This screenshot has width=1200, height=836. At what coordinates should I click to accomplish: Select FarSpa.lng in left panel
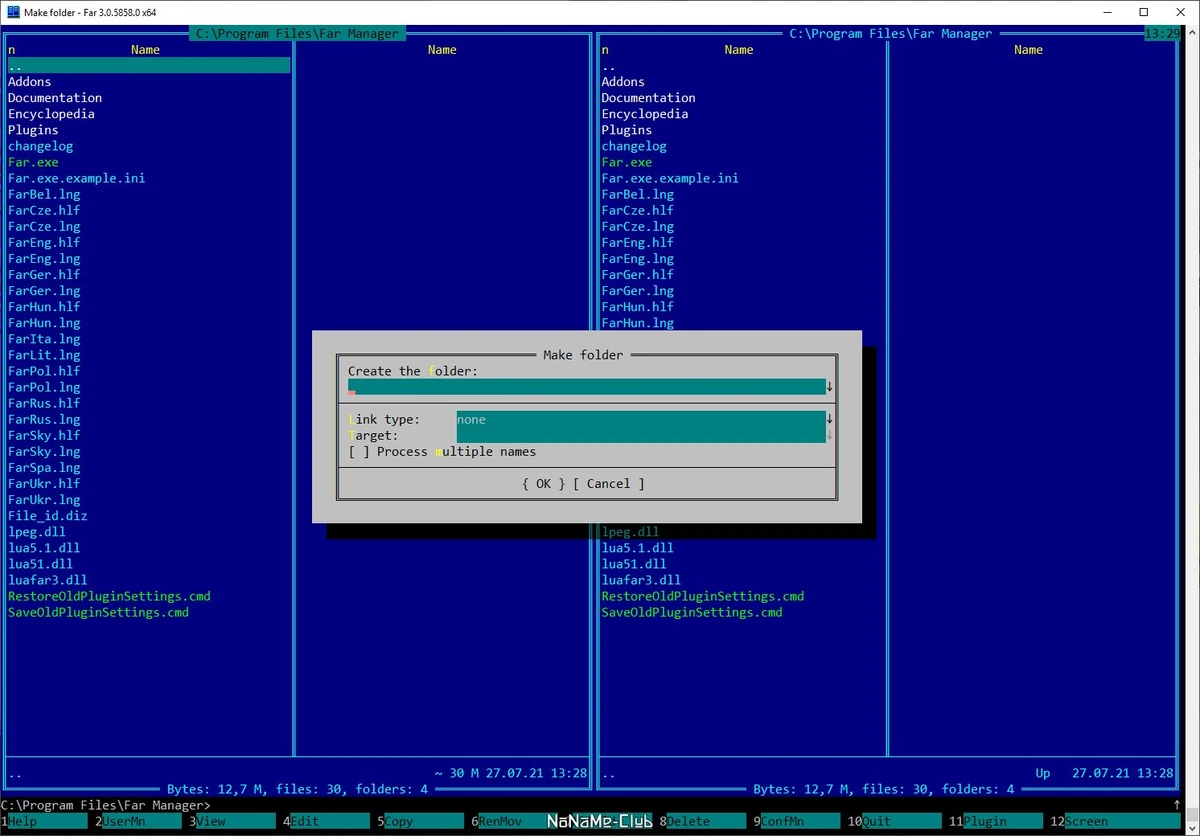[44, 467]
